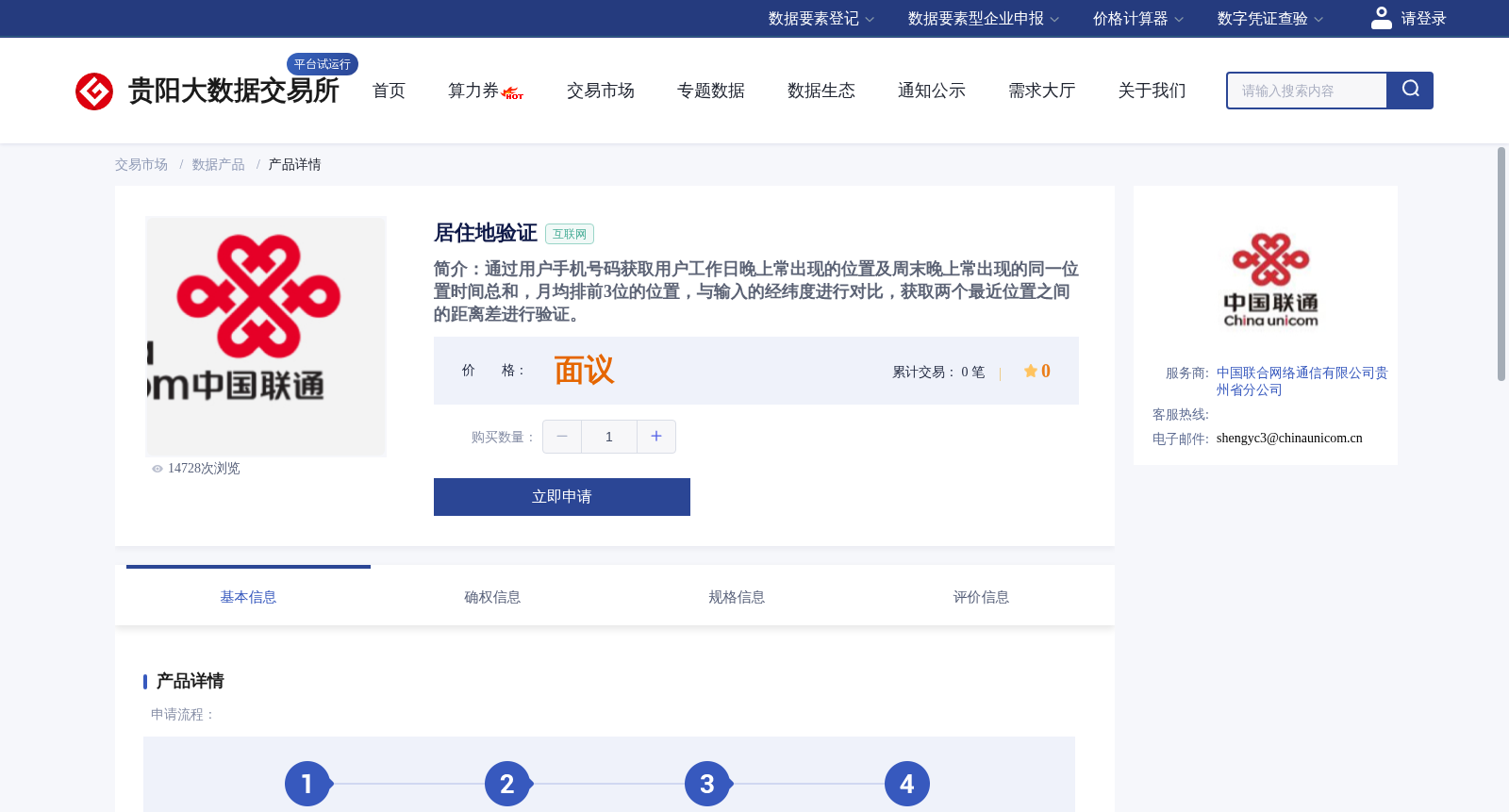The image size is (1509, 812).
Task: Click the HOT badge next to 算力券
Action: 513,93
